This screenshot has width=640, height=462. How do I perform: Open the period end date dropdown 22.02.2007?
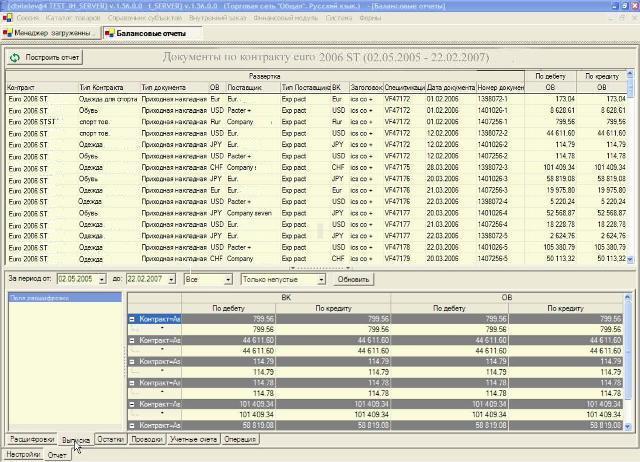click(172, 280)
